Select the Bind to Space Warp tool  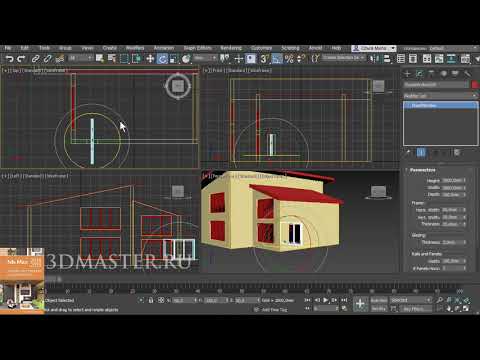(60, 59)
